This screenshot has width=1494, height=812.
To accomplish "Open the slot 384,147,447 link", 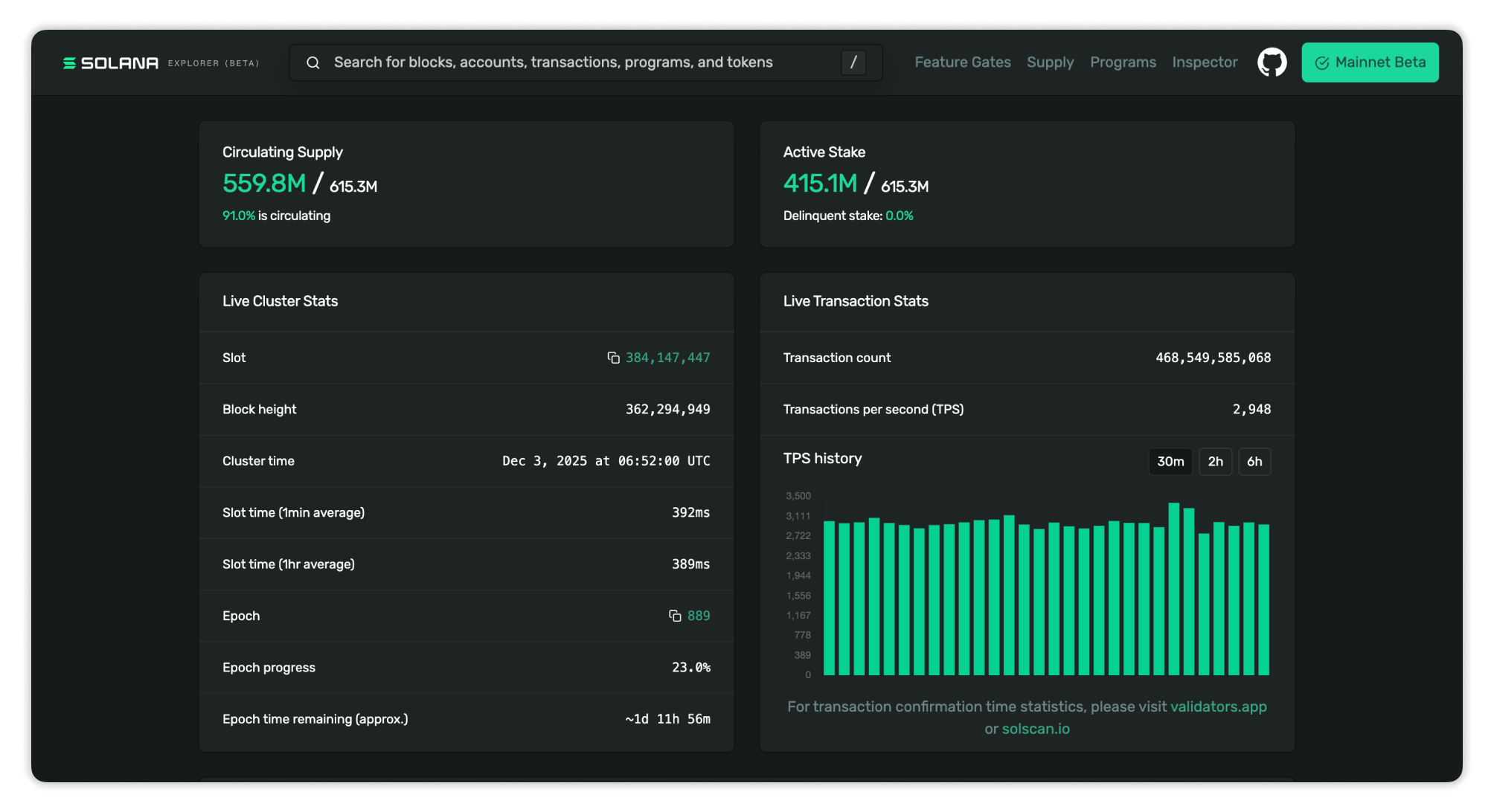I will pyautogui.click(x=667, y=358).
